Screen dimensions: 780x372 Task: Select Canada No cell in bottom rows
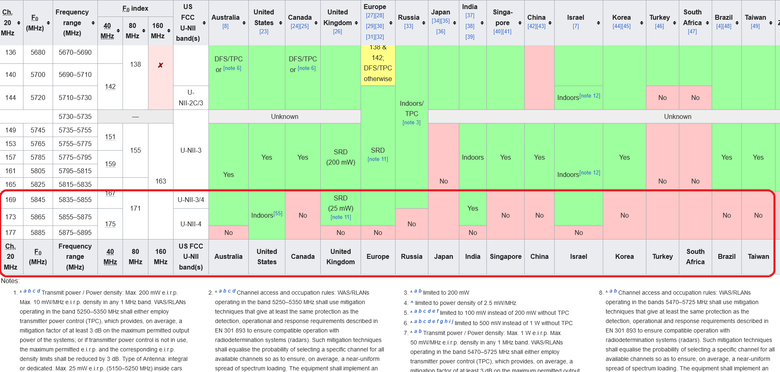302,216
